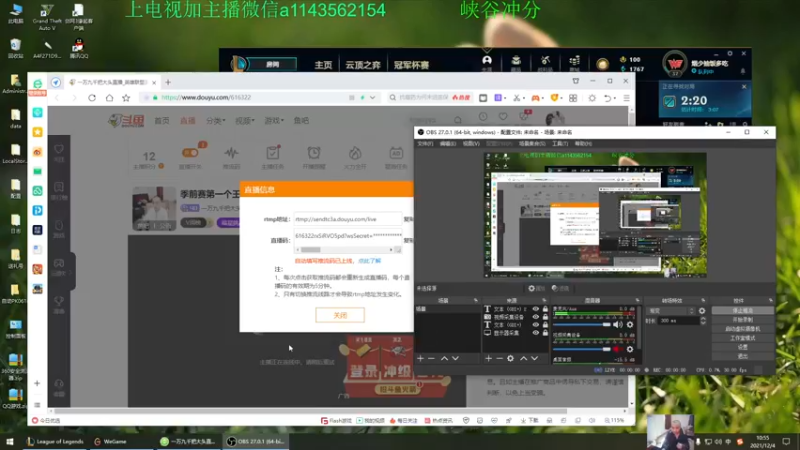Adjust the microphone volume slider in OBS
The width and height of the screenshot is (800, 450).
[582, 324]
